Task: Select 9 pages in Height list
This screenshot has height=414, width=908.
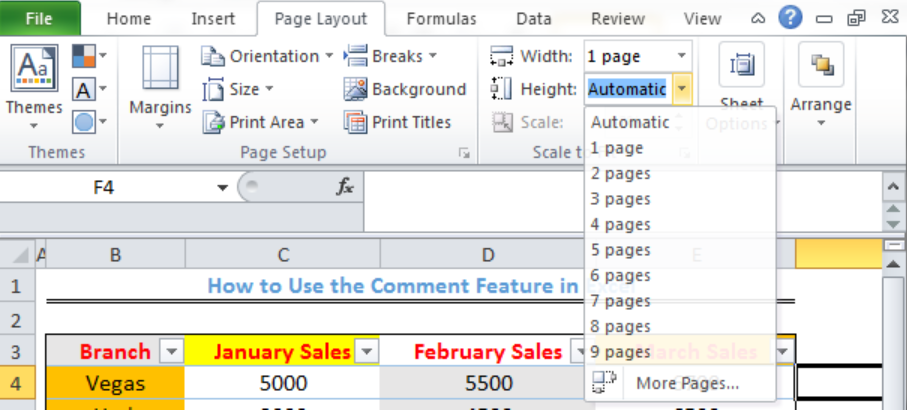Action: (x=680, y=352)
